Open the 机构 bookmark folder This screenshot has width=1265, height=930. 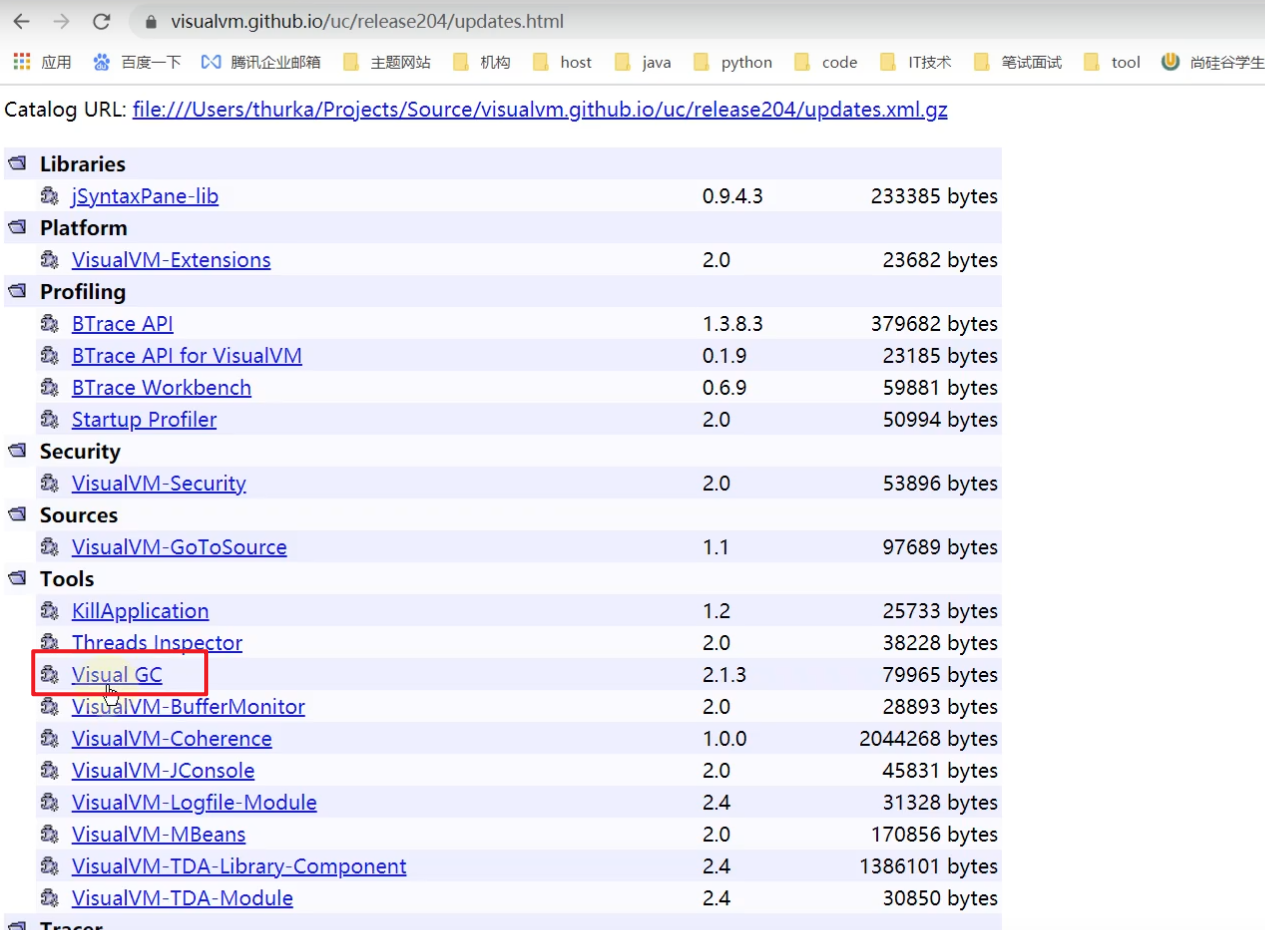[x=481, y=62]
